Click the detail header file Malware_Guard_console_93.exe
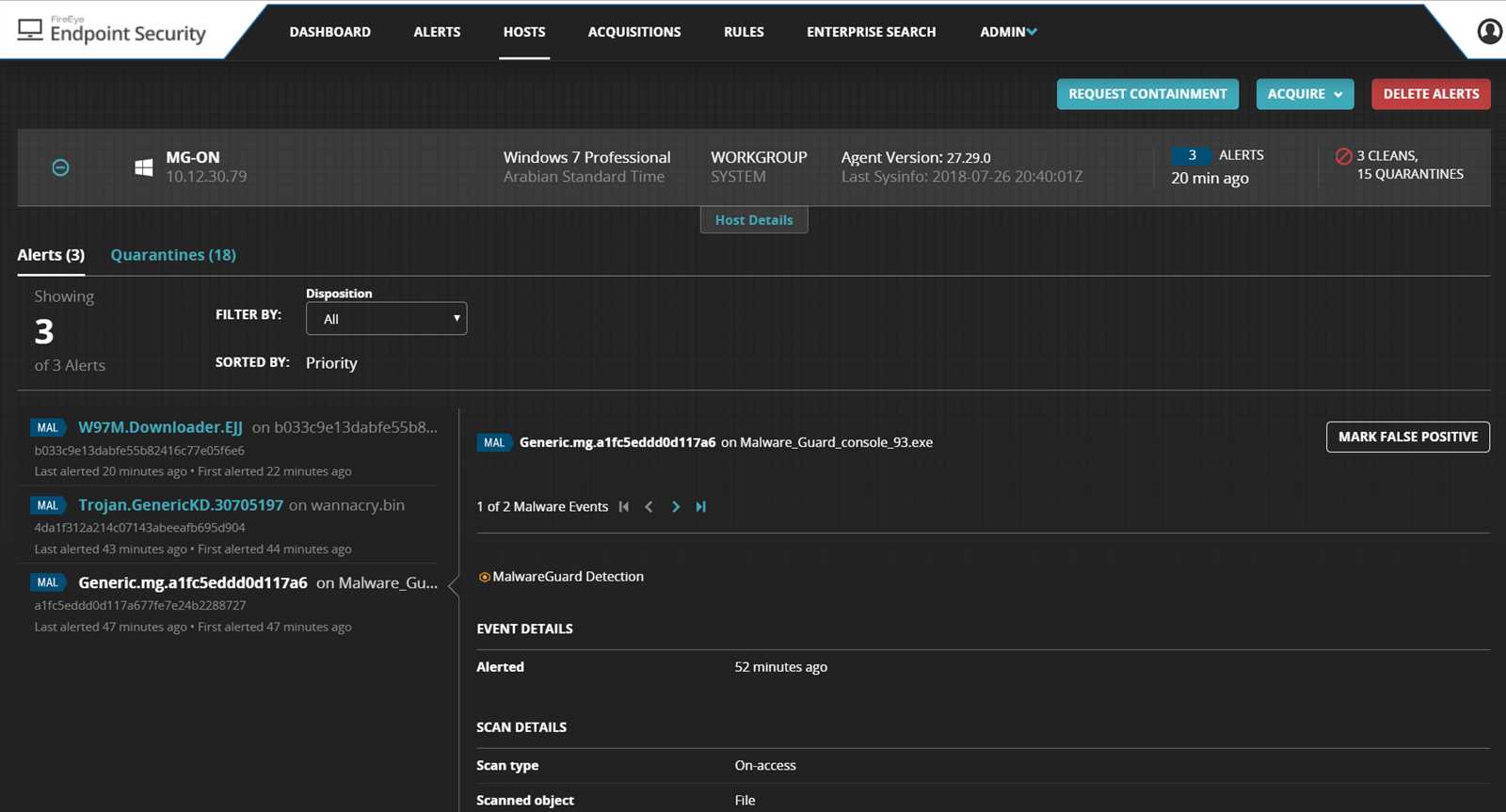The image size is (1506, 812). coord(837,442)
